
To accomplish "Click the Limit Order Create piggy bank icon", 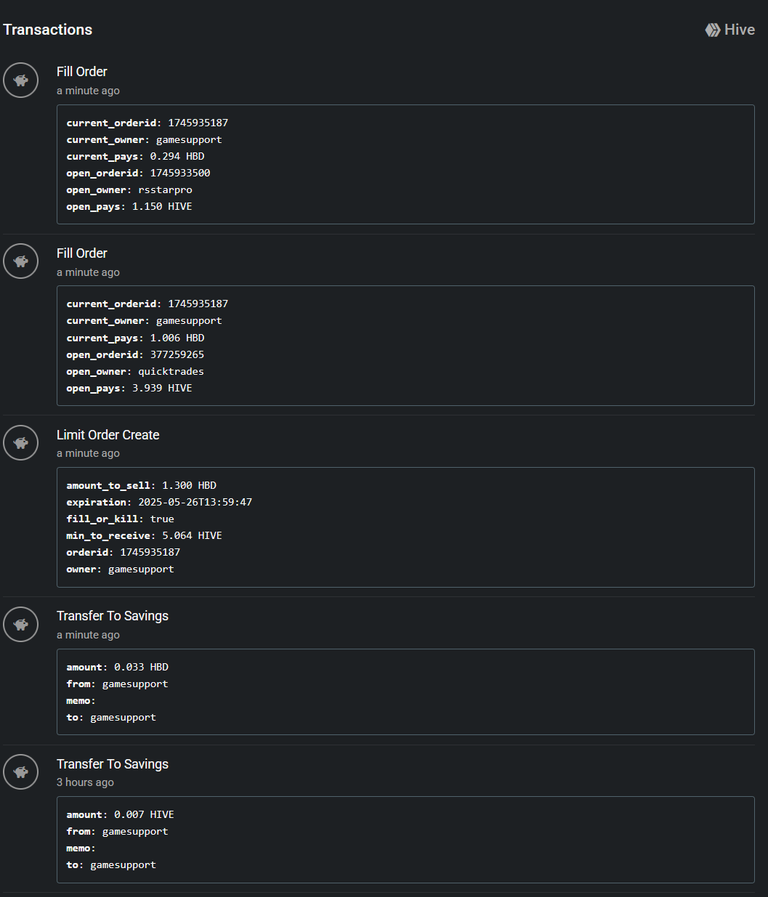I will pyautogui.click(x=21, y=443).
